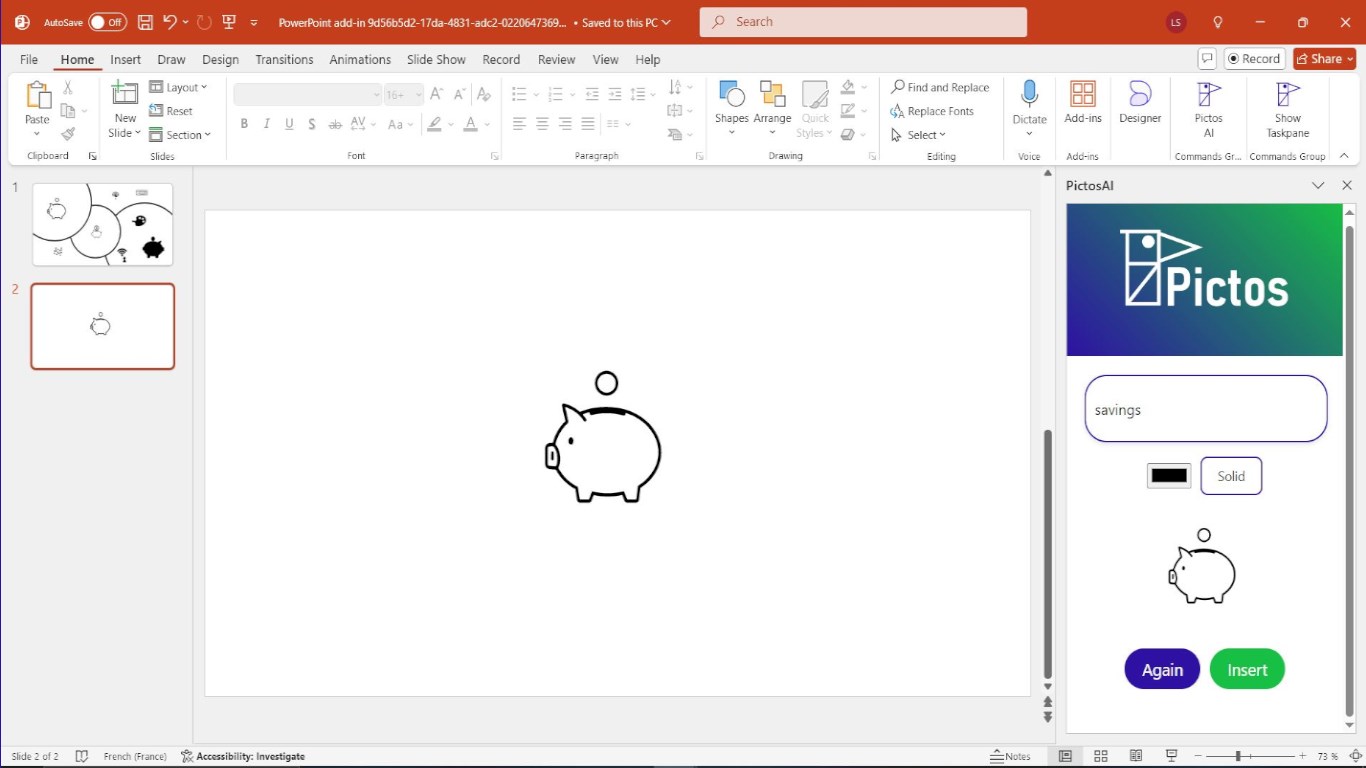Switch to Normal view icon
The height and width of the screenshot is (768, 1366).
pyautogui.click(x=1066, y=756)
